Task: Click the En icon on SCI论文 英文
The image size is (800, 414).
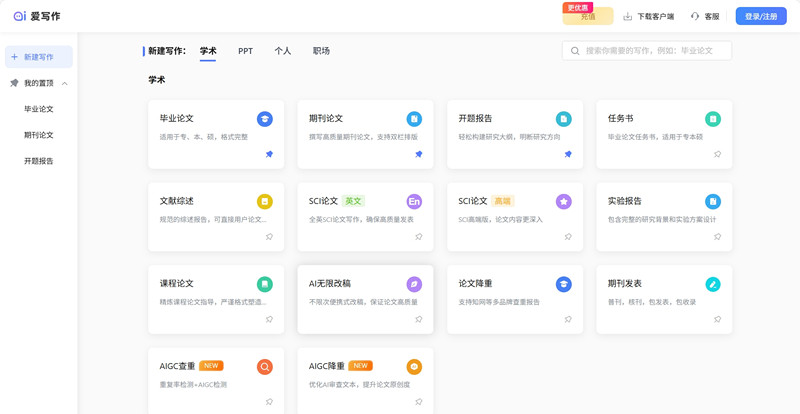Action: [414, 202]
